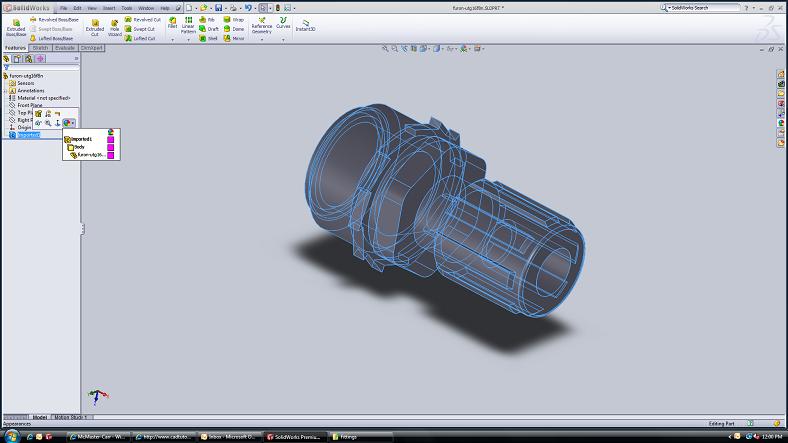Switch to the Sketch tab
The image size is (788, 443).
[x=40, y=47]
